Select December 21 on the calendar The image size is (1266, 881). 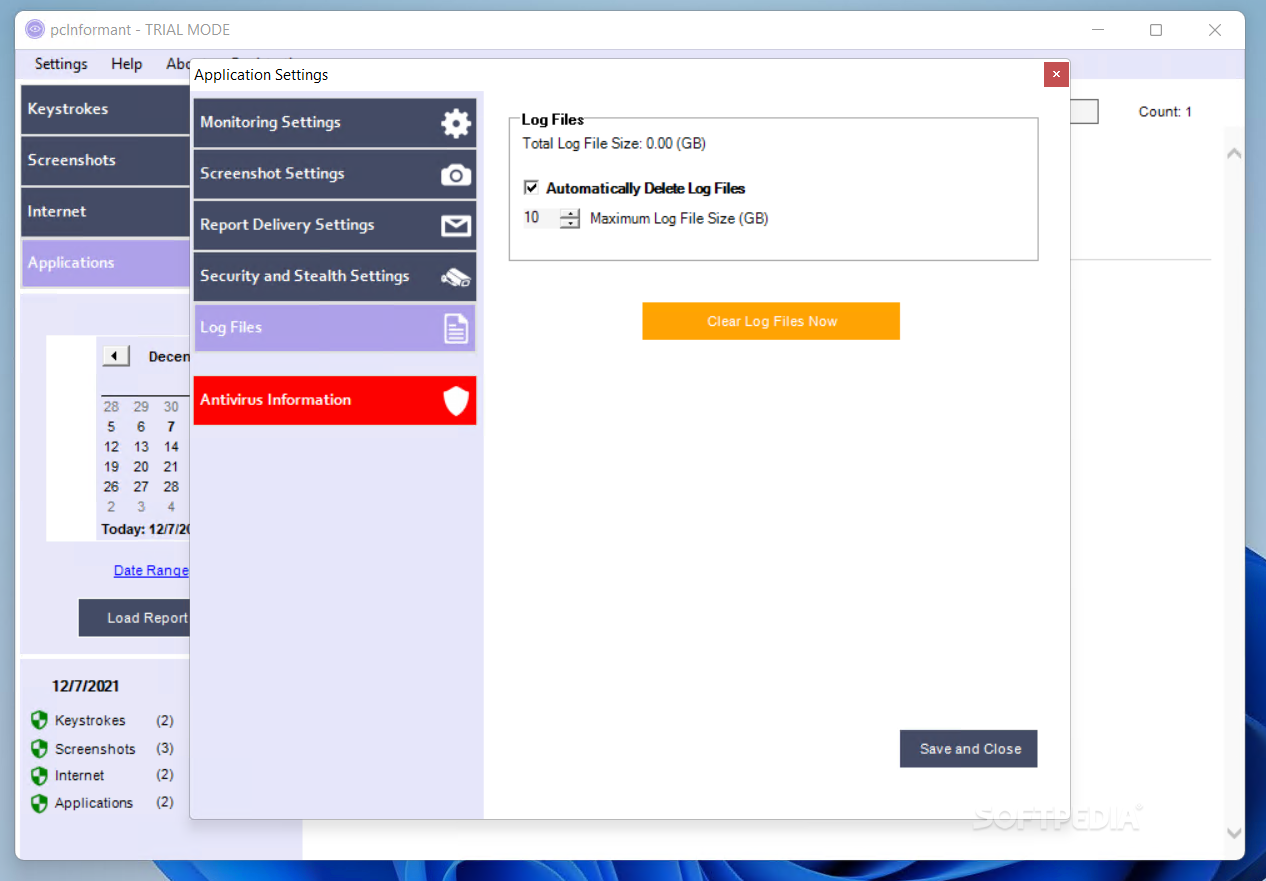[x=171, y=467]
